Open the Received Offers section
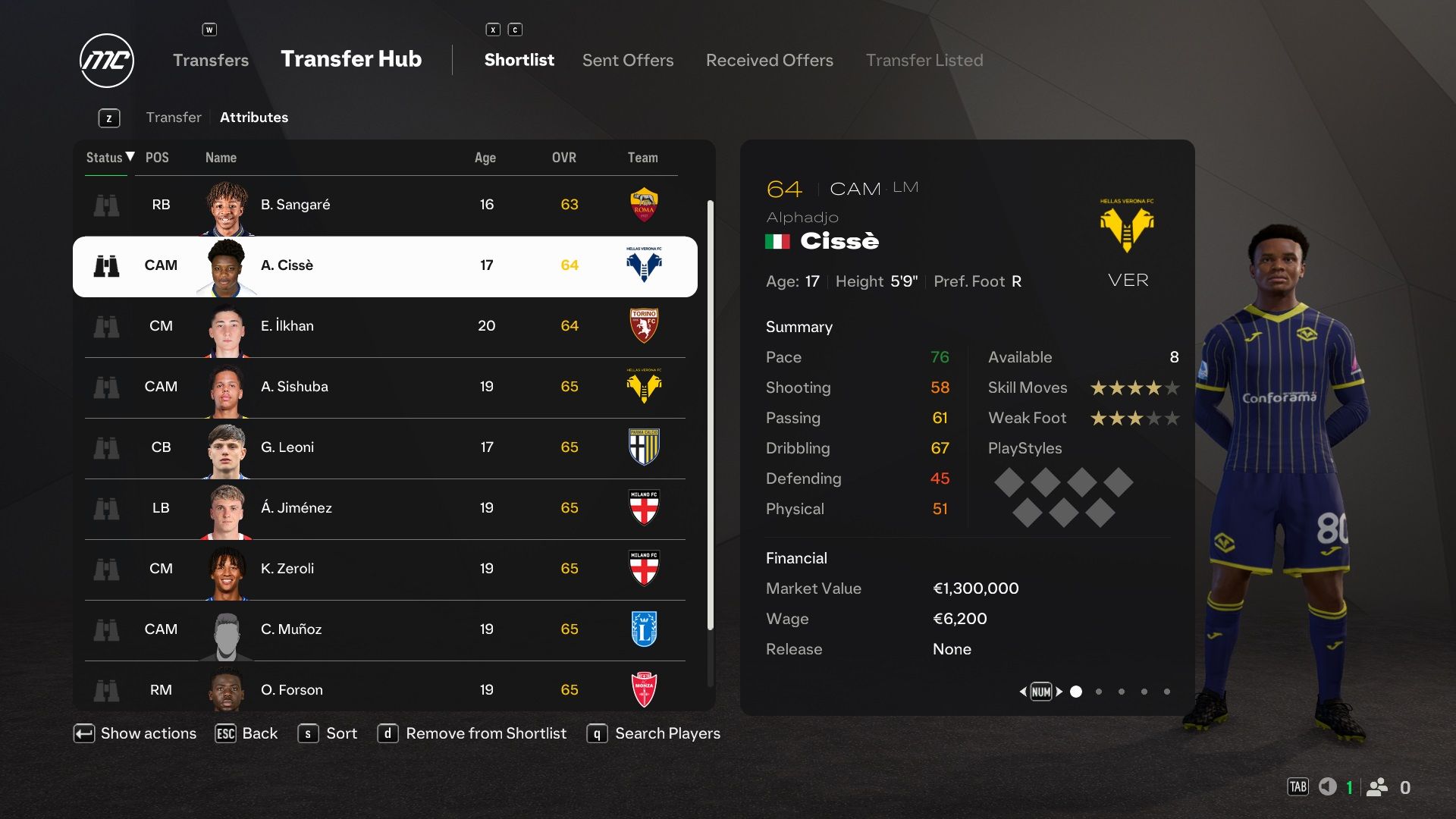Viewport: 1456px width, 819px height. click(x=769, y=59)
